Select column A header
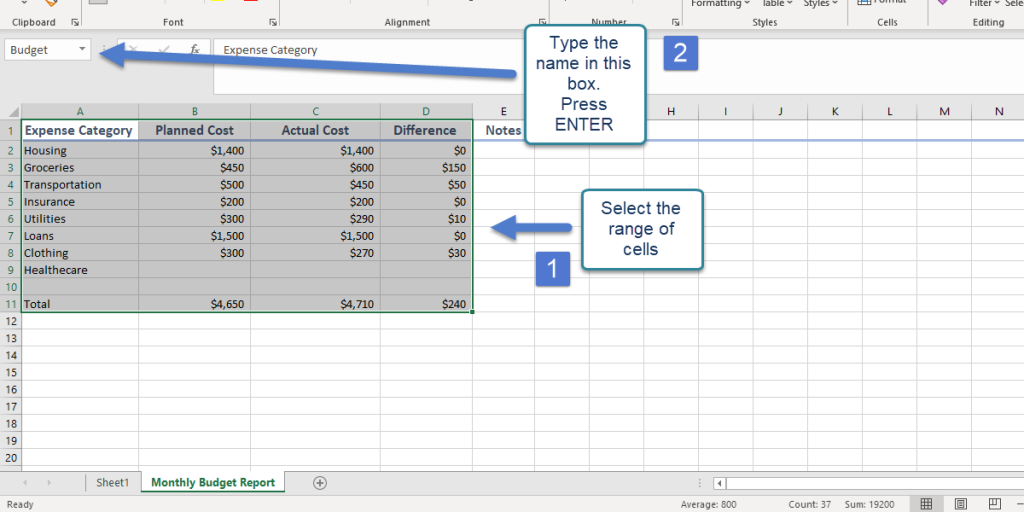This screenshot has height=512, width=1024. tap(80, 111)
